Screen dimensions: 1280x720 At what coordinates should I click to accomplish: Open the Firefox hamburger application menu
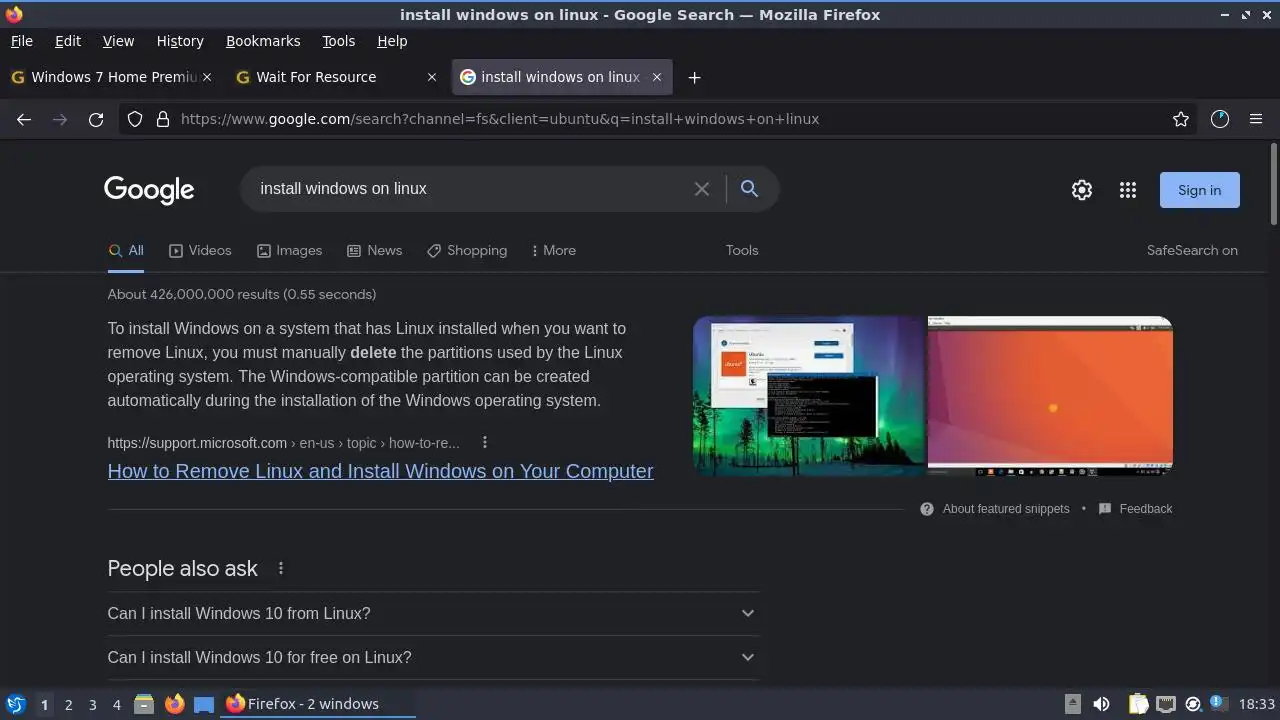click(x=1256, y=119)
